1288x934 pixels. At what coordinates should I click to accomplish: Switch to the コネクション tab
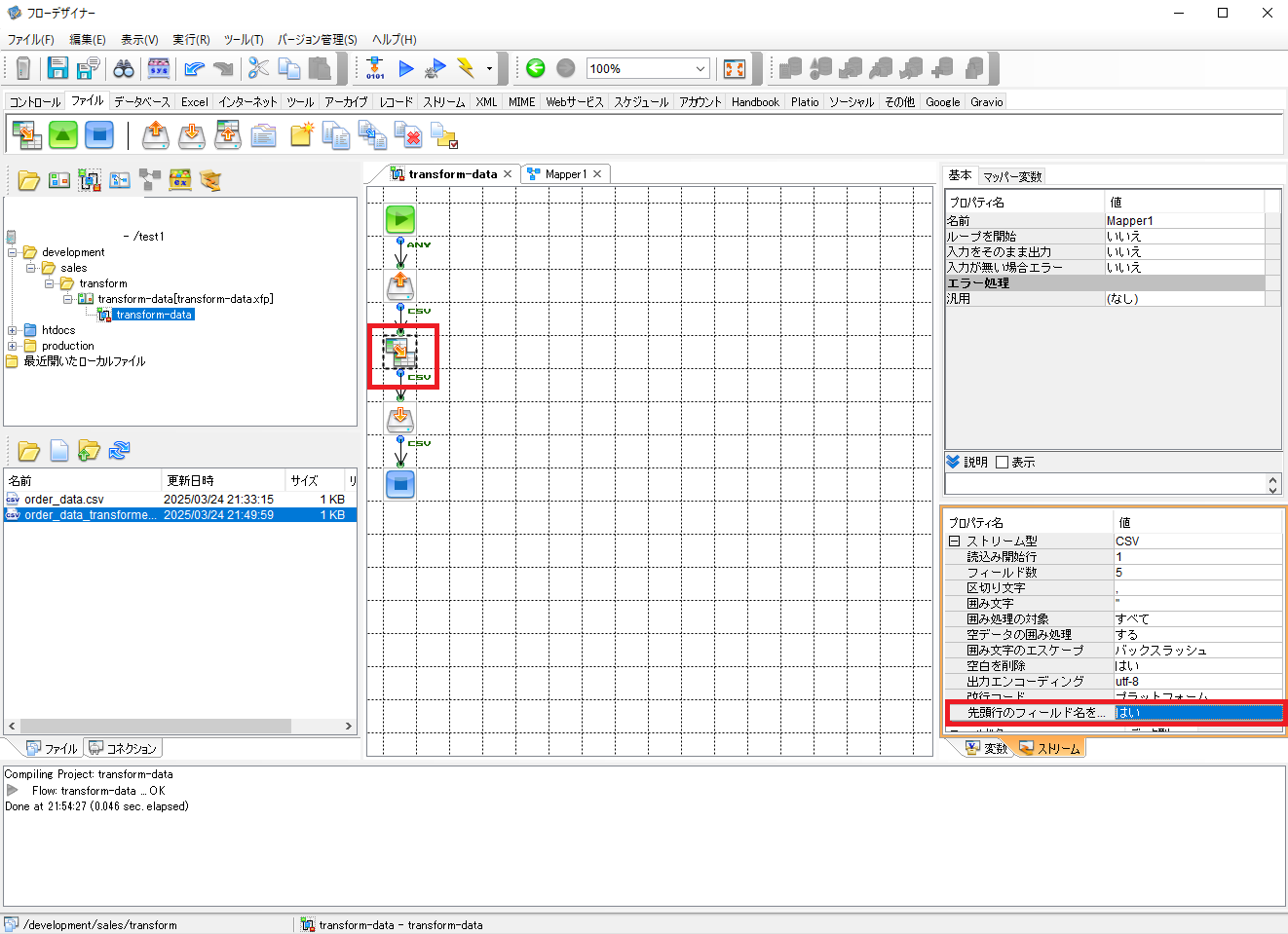click(124, 748)
